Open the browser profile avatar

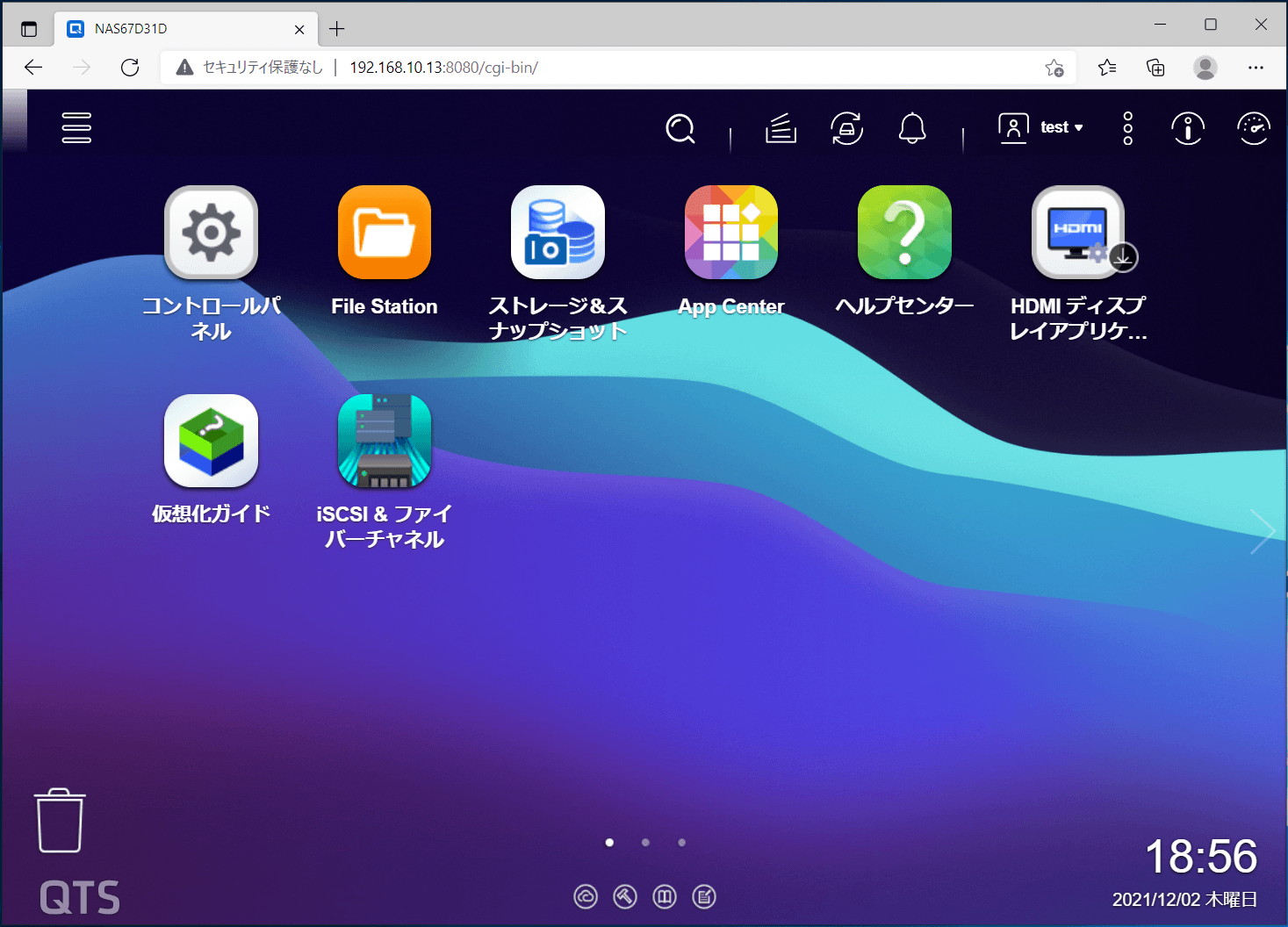(x=1205, y=68)
